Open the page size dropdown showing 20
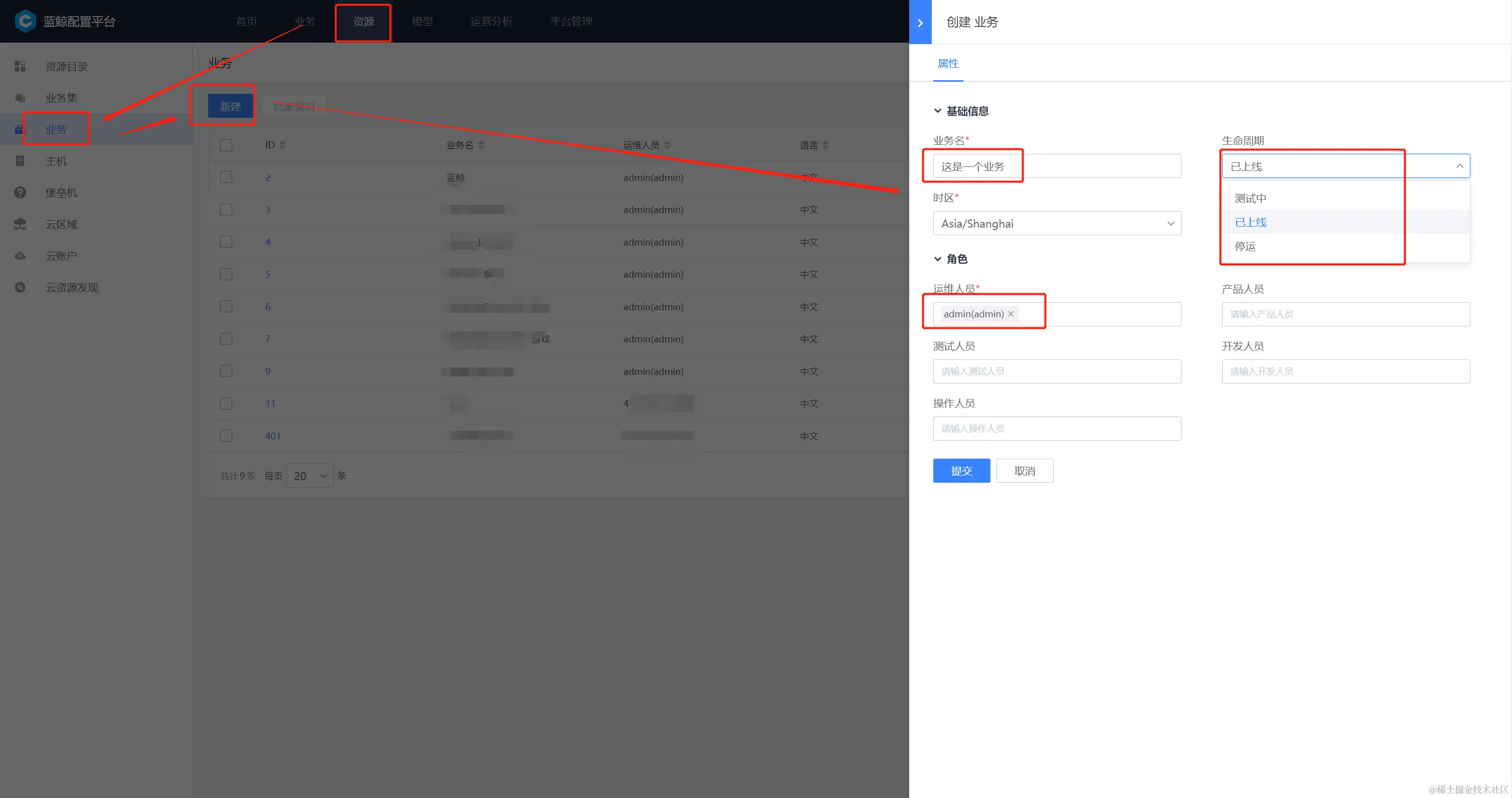 point(309,476)
